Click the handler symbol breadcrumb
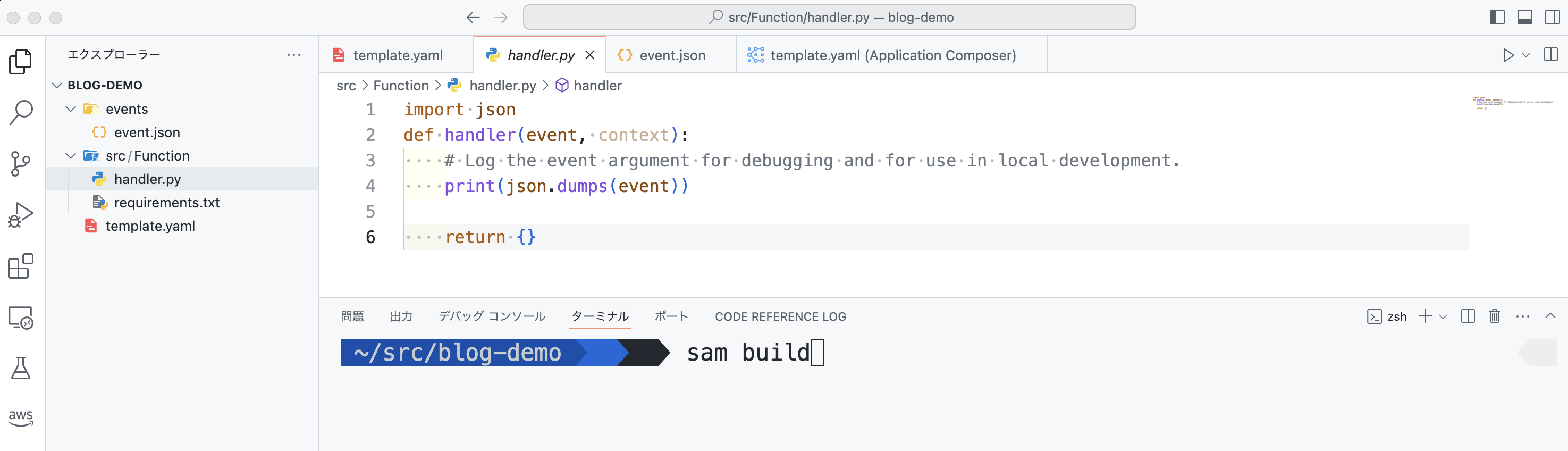The image size is (1568, 451). pyautogui.click(x=597, y=86)
